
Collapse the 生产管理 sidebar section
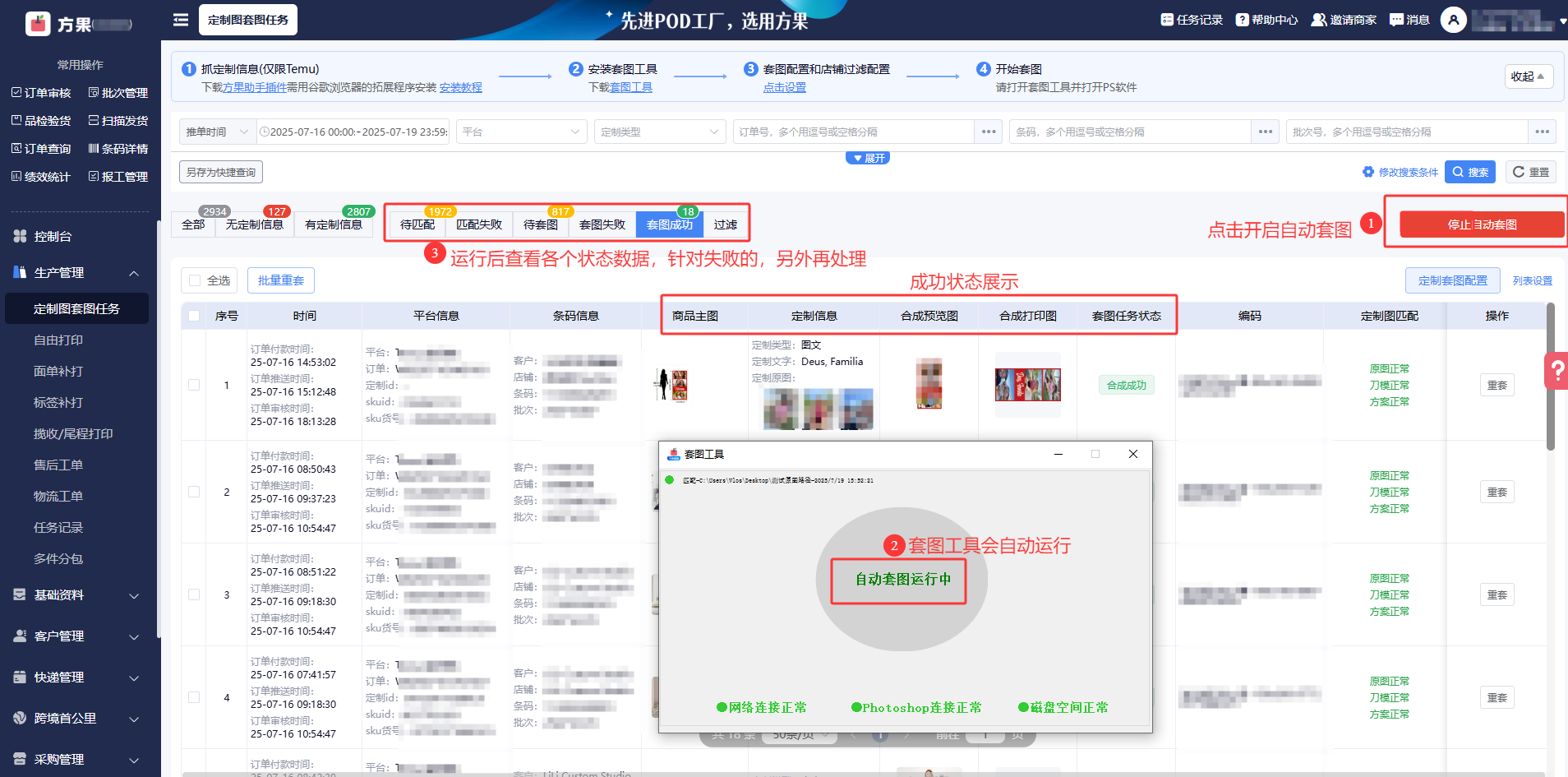(80, 273)
